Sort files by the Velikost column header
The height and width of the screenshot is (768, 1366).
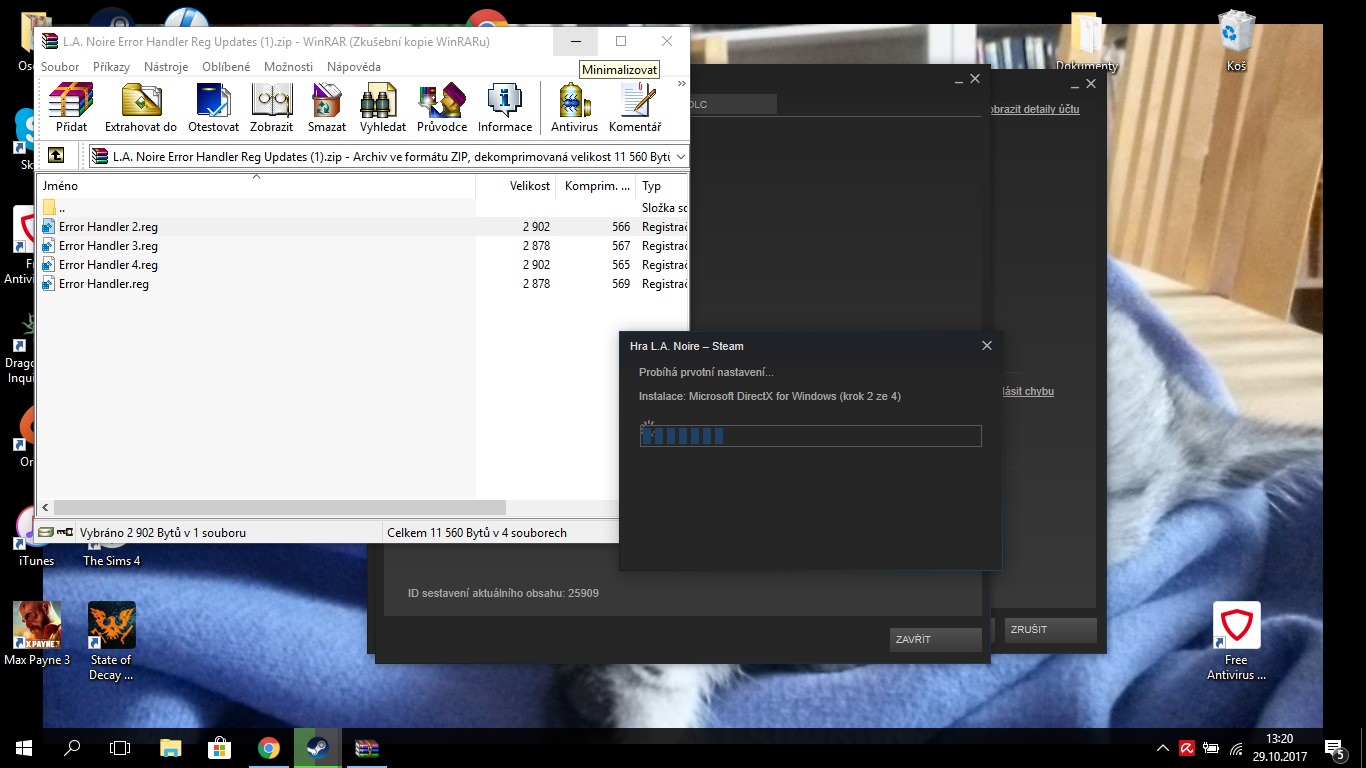(516, 185)
